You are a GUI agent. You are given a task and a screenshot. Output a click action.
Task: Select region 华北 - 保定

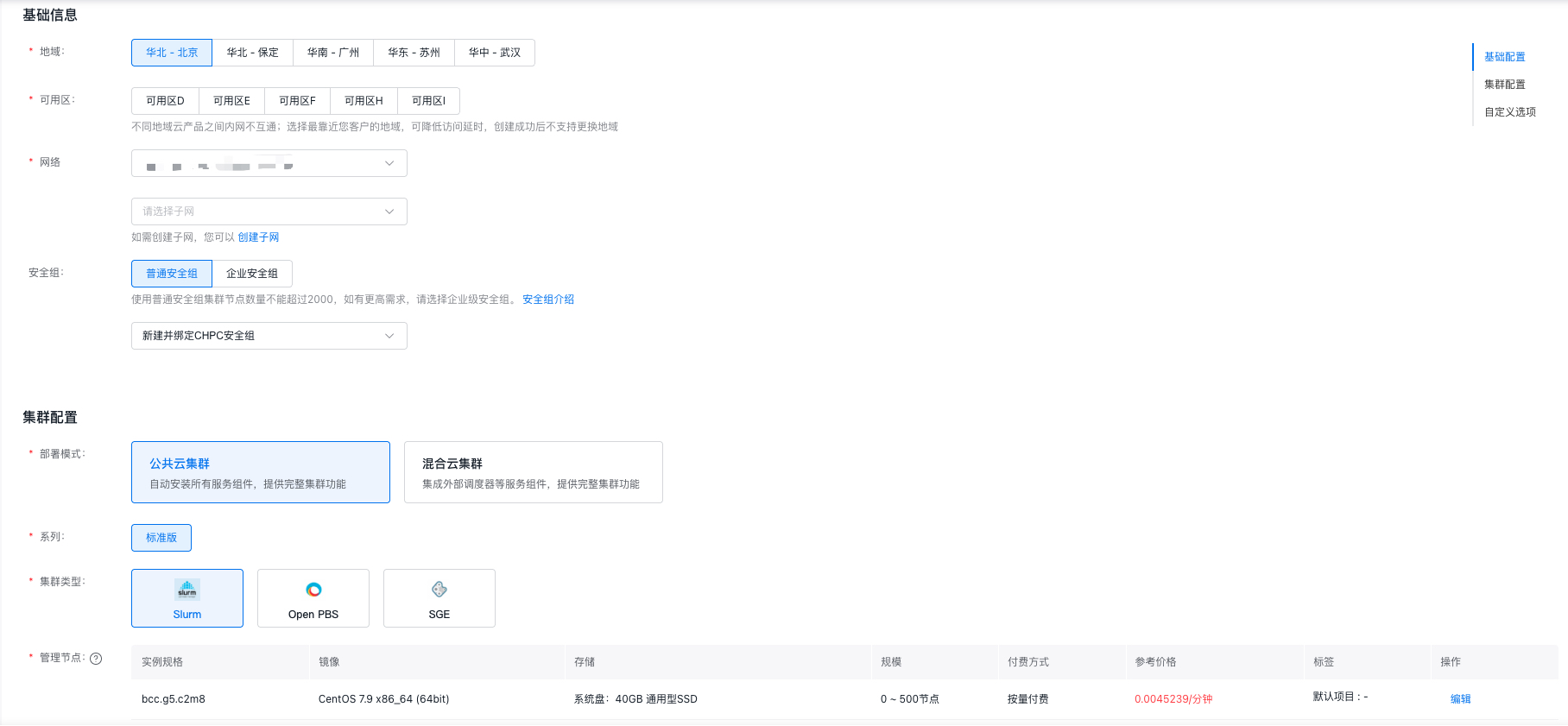point(253,53)
